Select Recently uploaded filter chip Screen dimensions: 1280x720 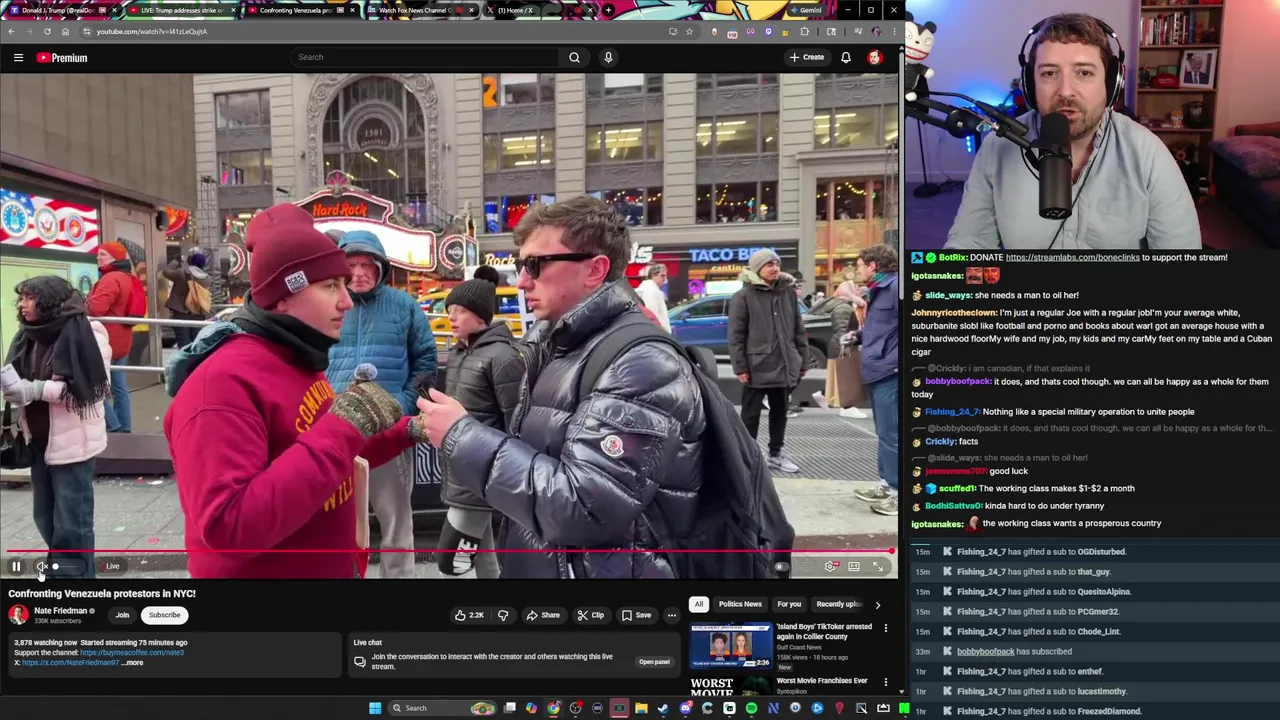[x=839, y=604]
